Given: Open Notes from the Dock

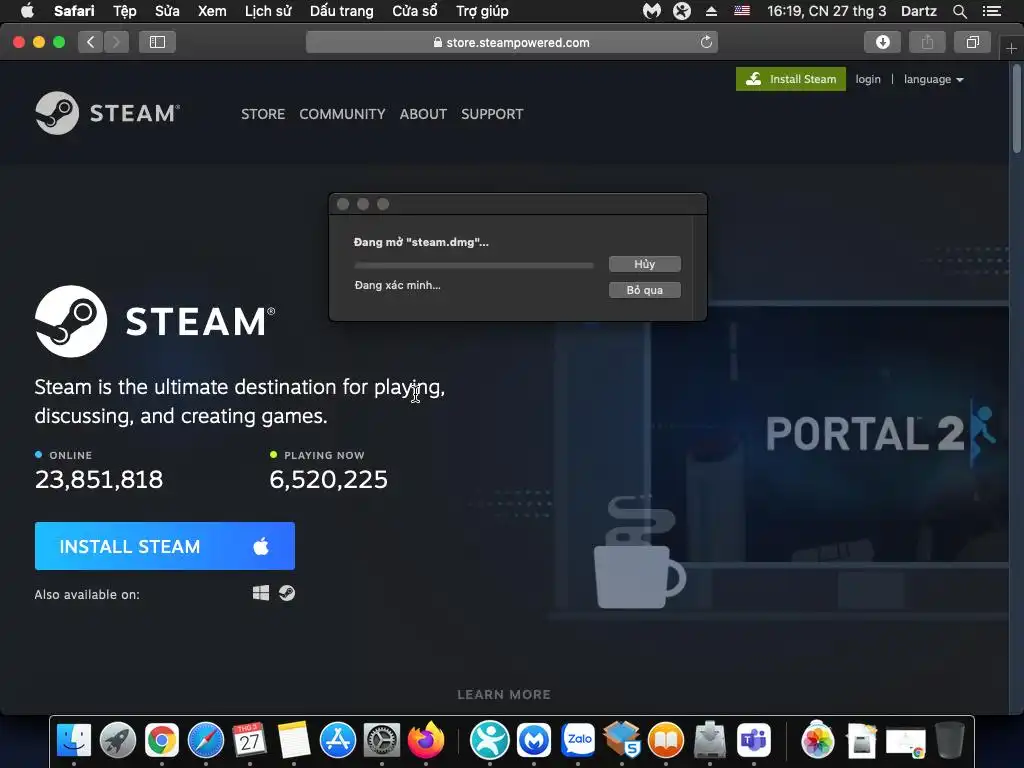Looking at the screenshot, I should point(294,741).
